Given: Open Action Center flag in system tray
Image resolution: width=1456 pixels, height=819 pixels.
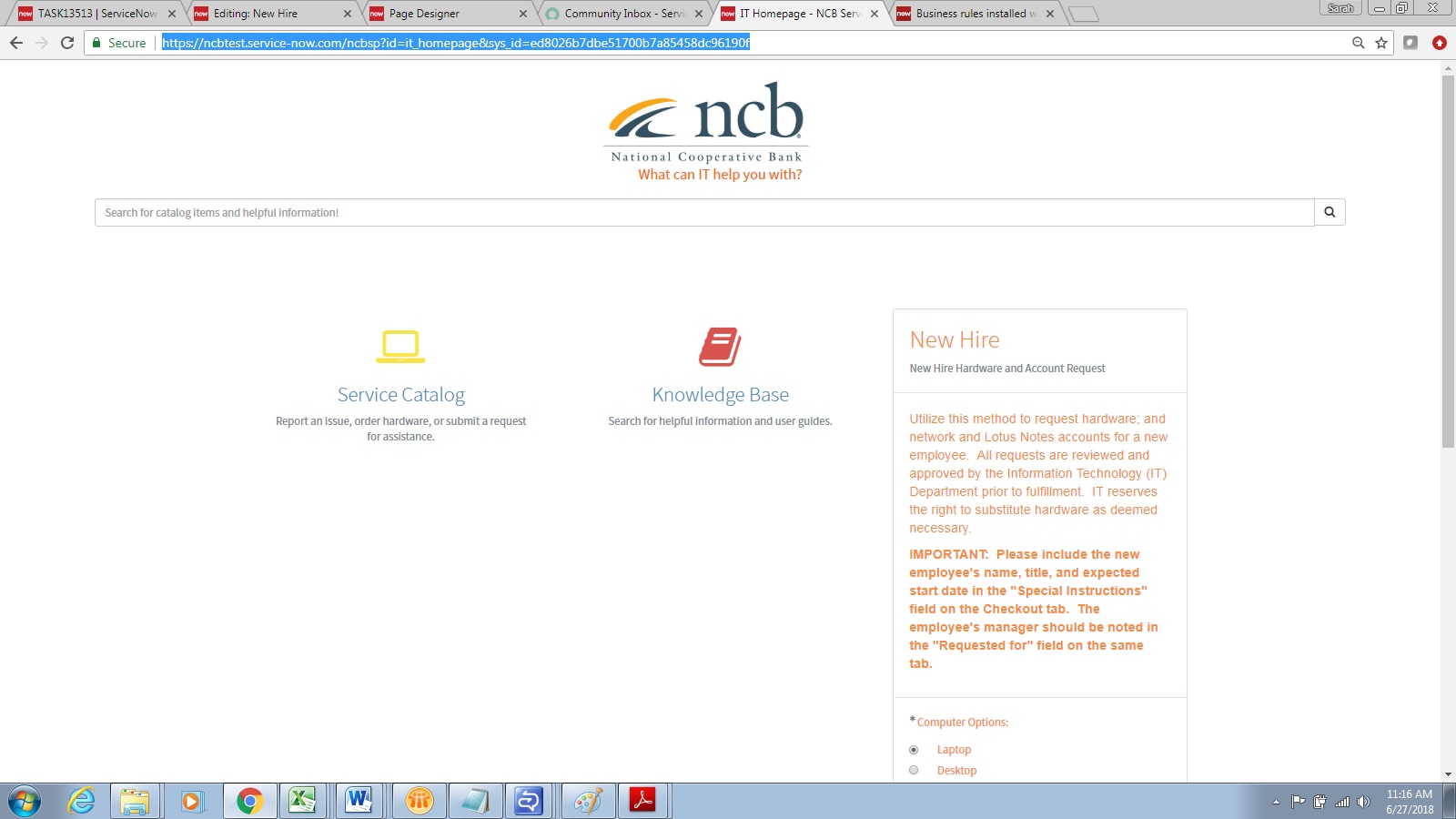Looking at the screenshot, I should 1299,802.
